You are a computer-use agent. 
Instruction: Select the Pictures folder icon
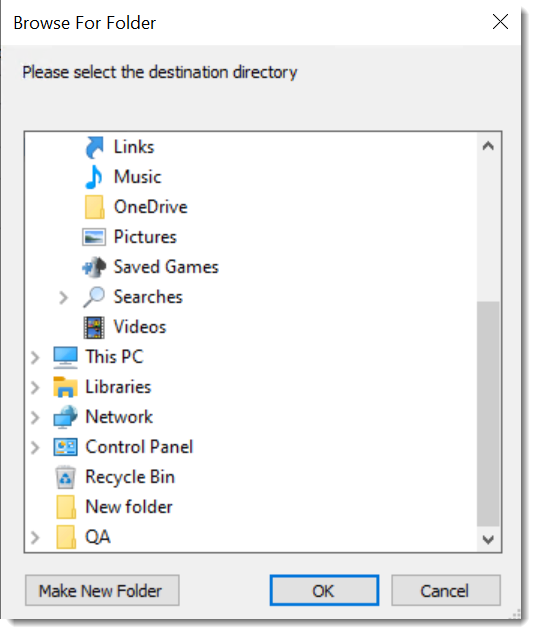coord(94,237)
